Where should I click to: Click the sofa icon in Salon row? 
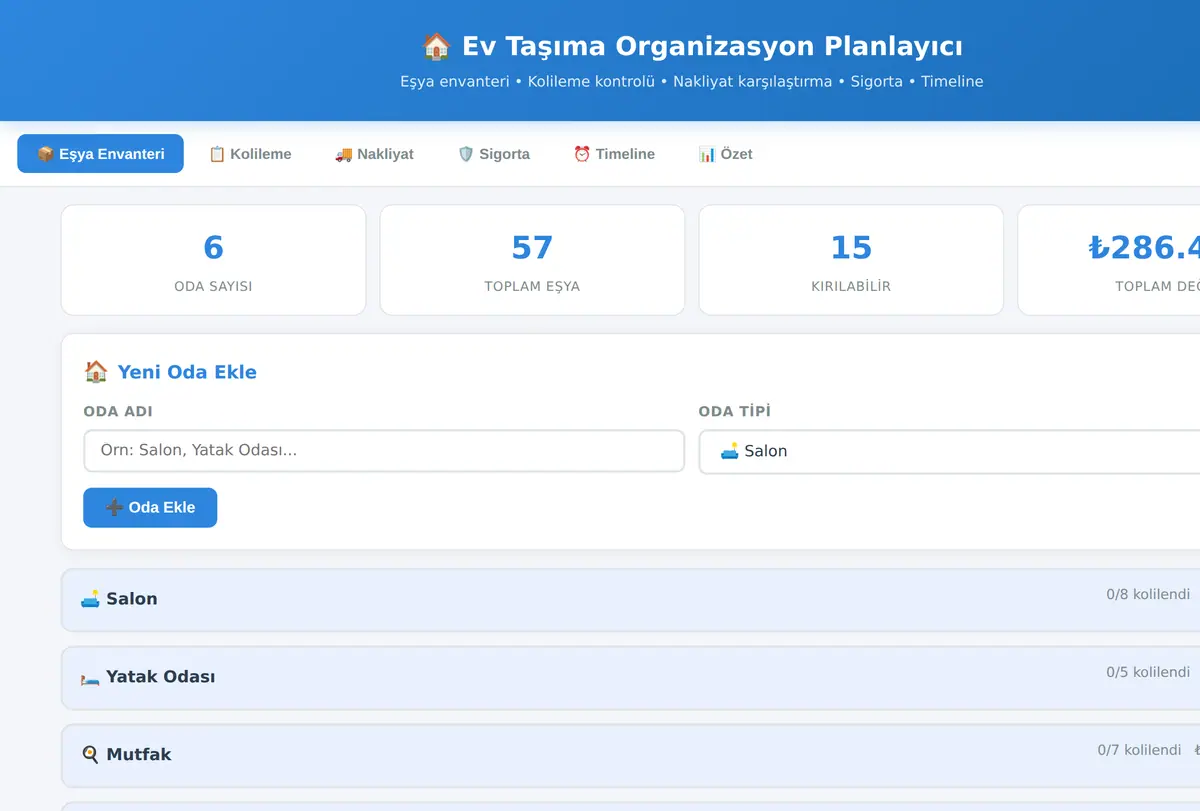click(90, 599)
